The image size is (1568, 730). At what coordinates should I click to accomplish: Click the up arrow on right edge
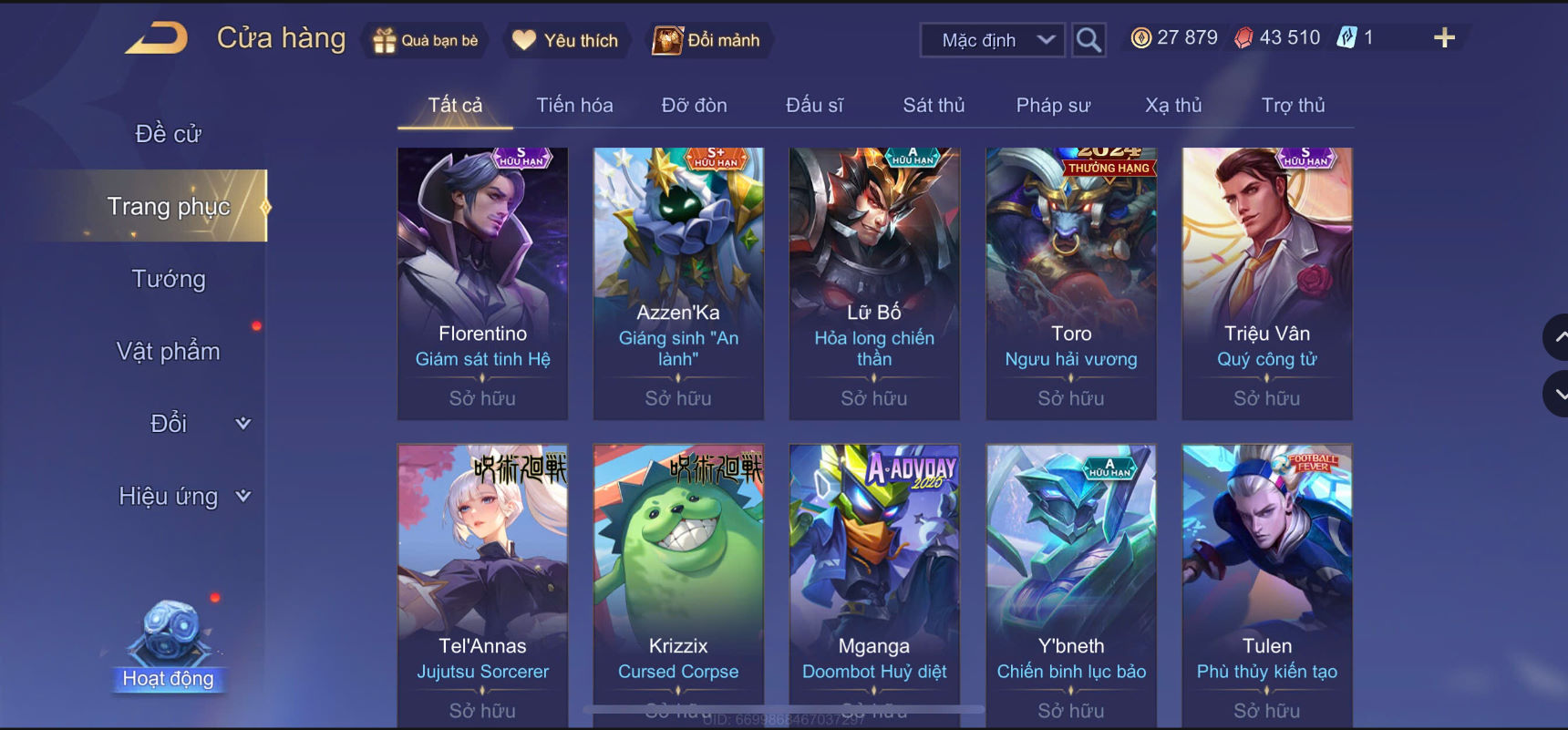(x=1556, y=338)
